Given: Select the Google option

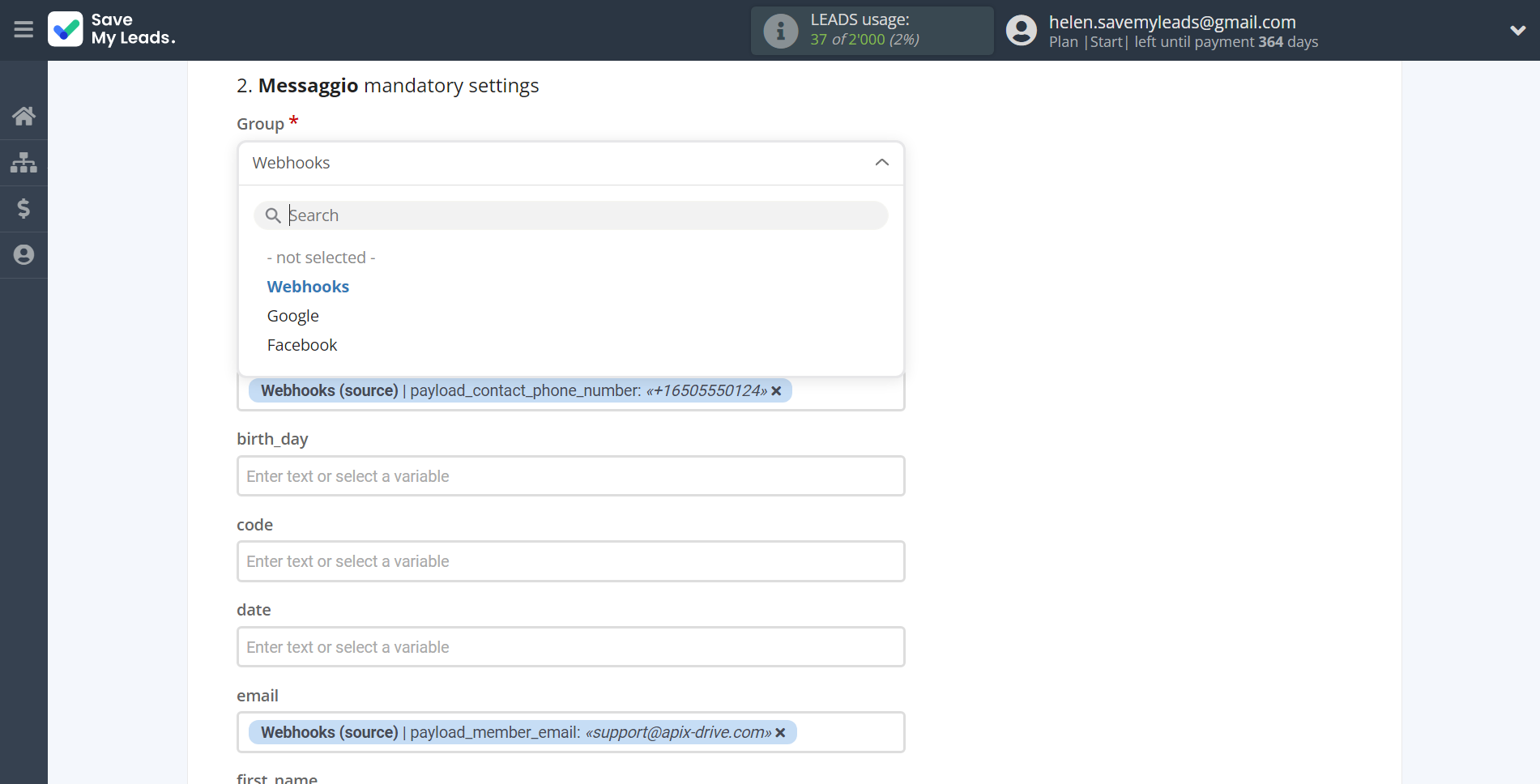Looking at the screenshot, I should [x=293, y=316].
